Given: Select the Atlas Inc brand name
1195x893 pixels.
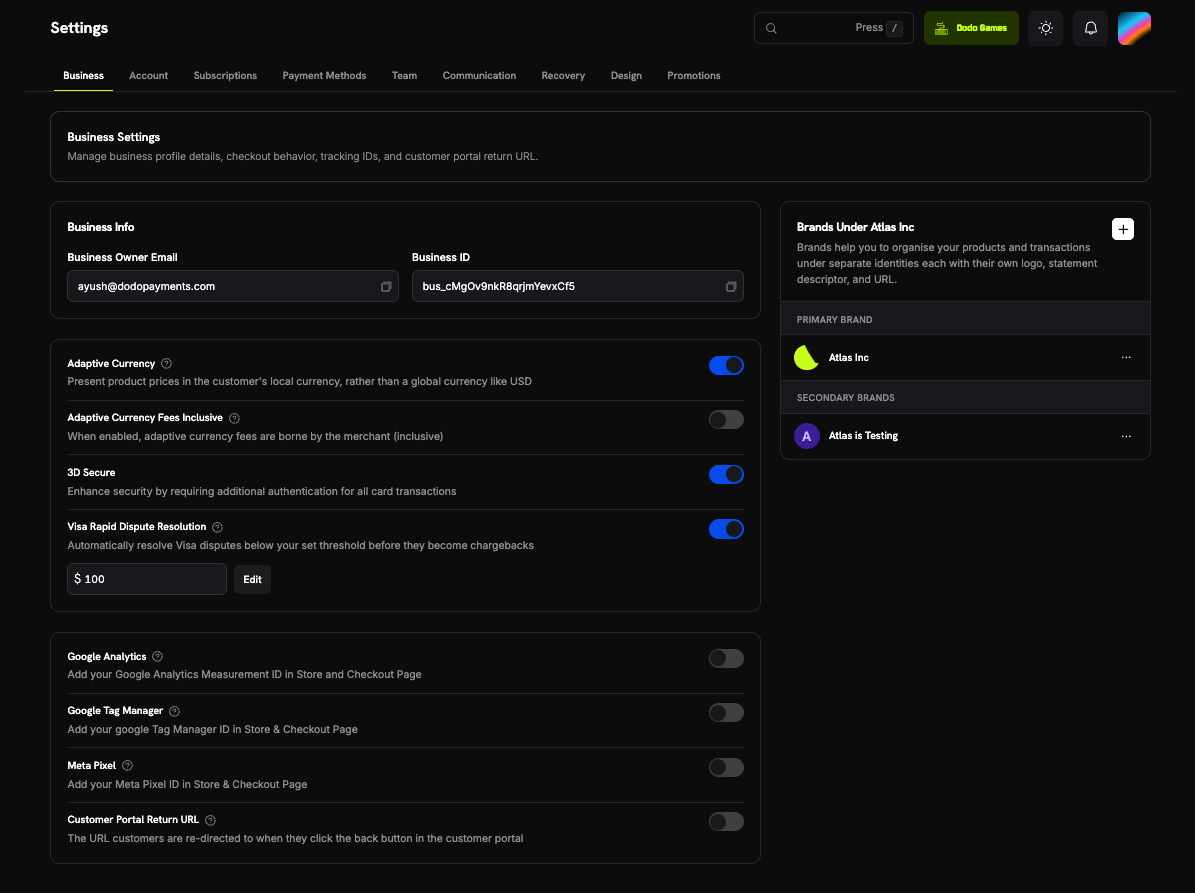Looking at the screenshot, I should point(848,357).
